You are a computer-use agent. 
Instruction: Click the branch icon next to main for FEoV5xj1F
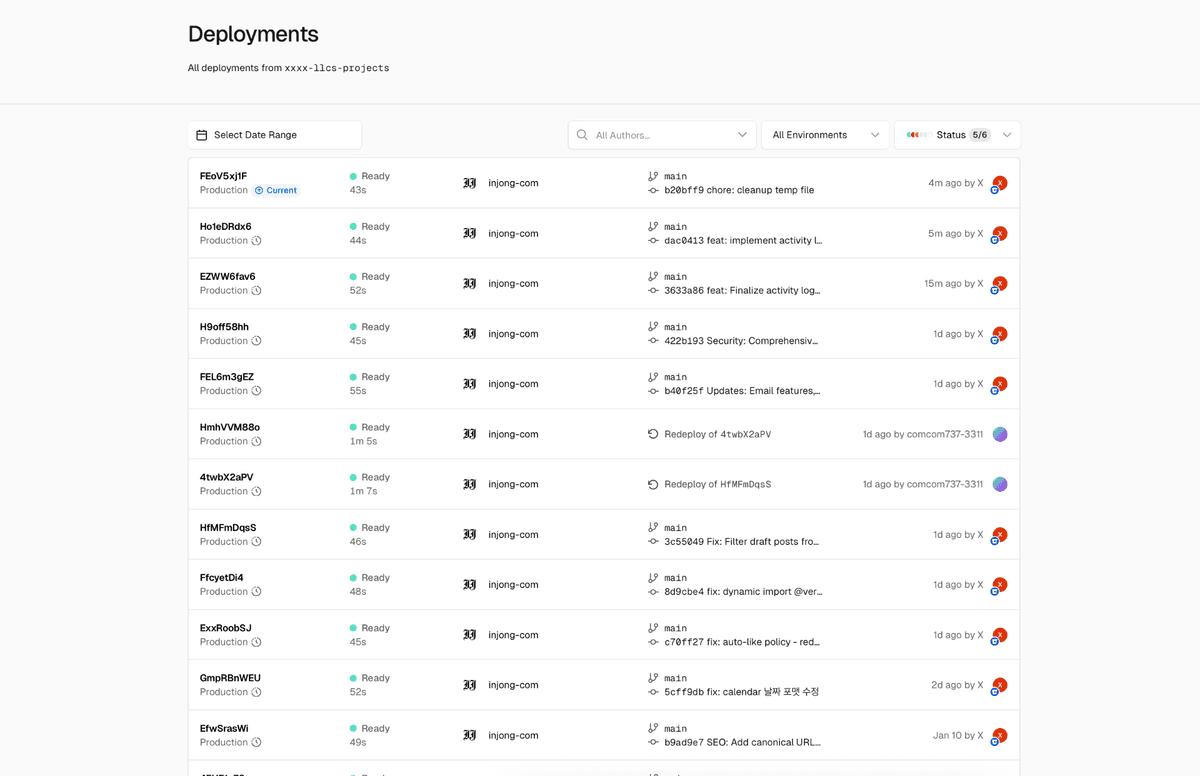point(653,176)
